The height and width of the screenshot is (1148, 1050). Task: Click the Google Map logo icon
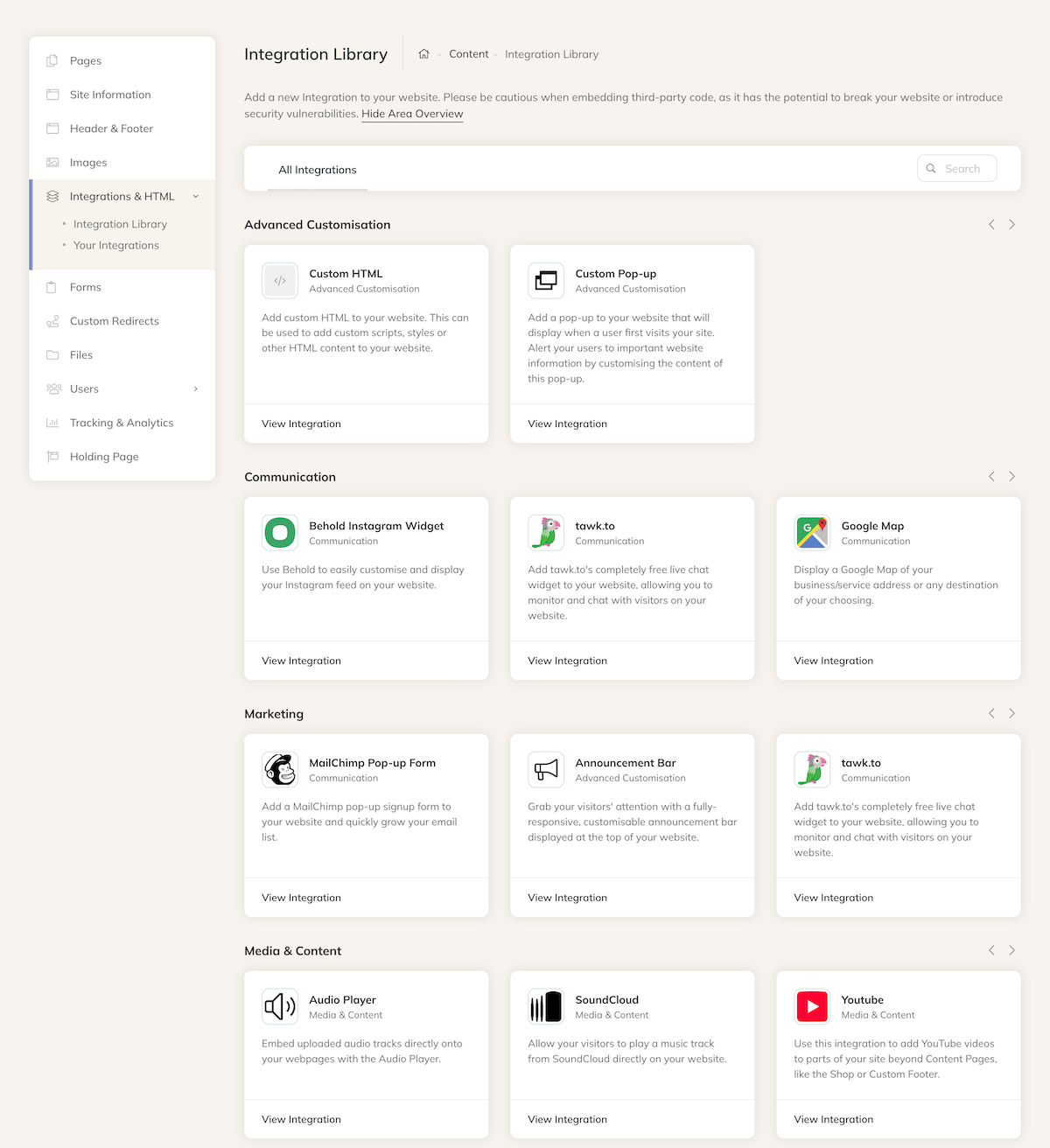coord(812,533)
